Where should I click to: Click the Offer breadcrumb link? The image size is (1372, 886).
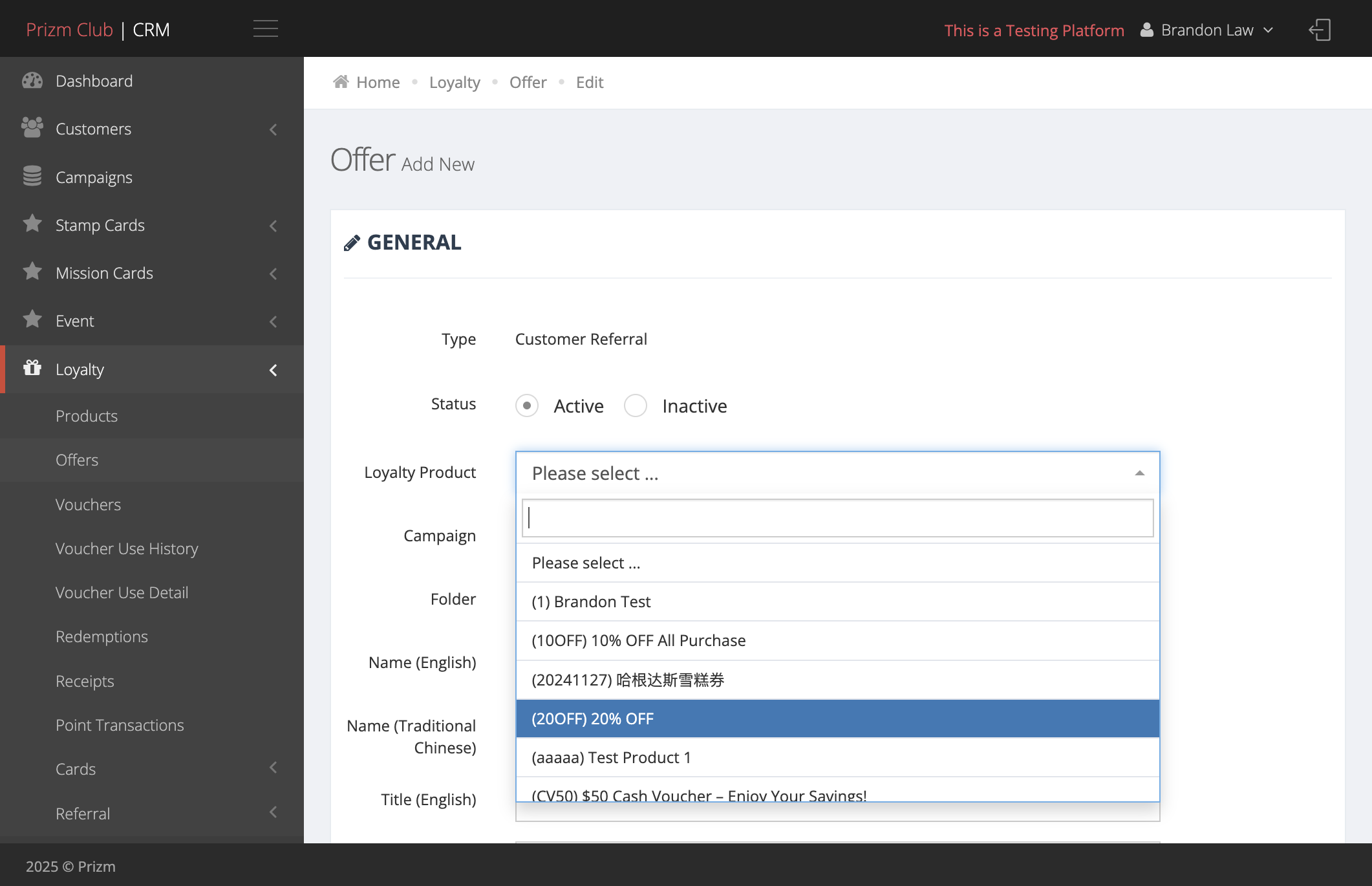click(x=528, y=82)
